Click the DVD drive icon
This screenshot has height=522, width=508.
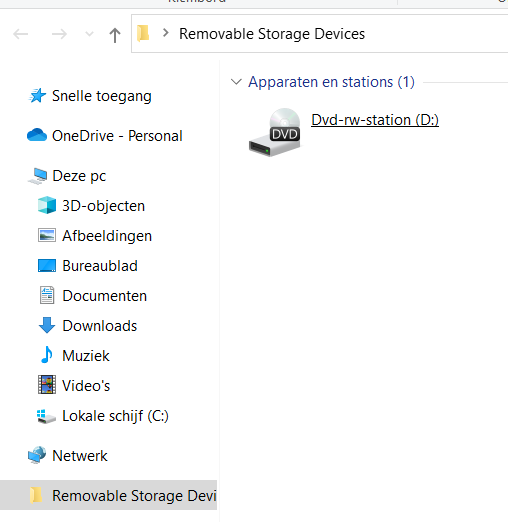275,132
